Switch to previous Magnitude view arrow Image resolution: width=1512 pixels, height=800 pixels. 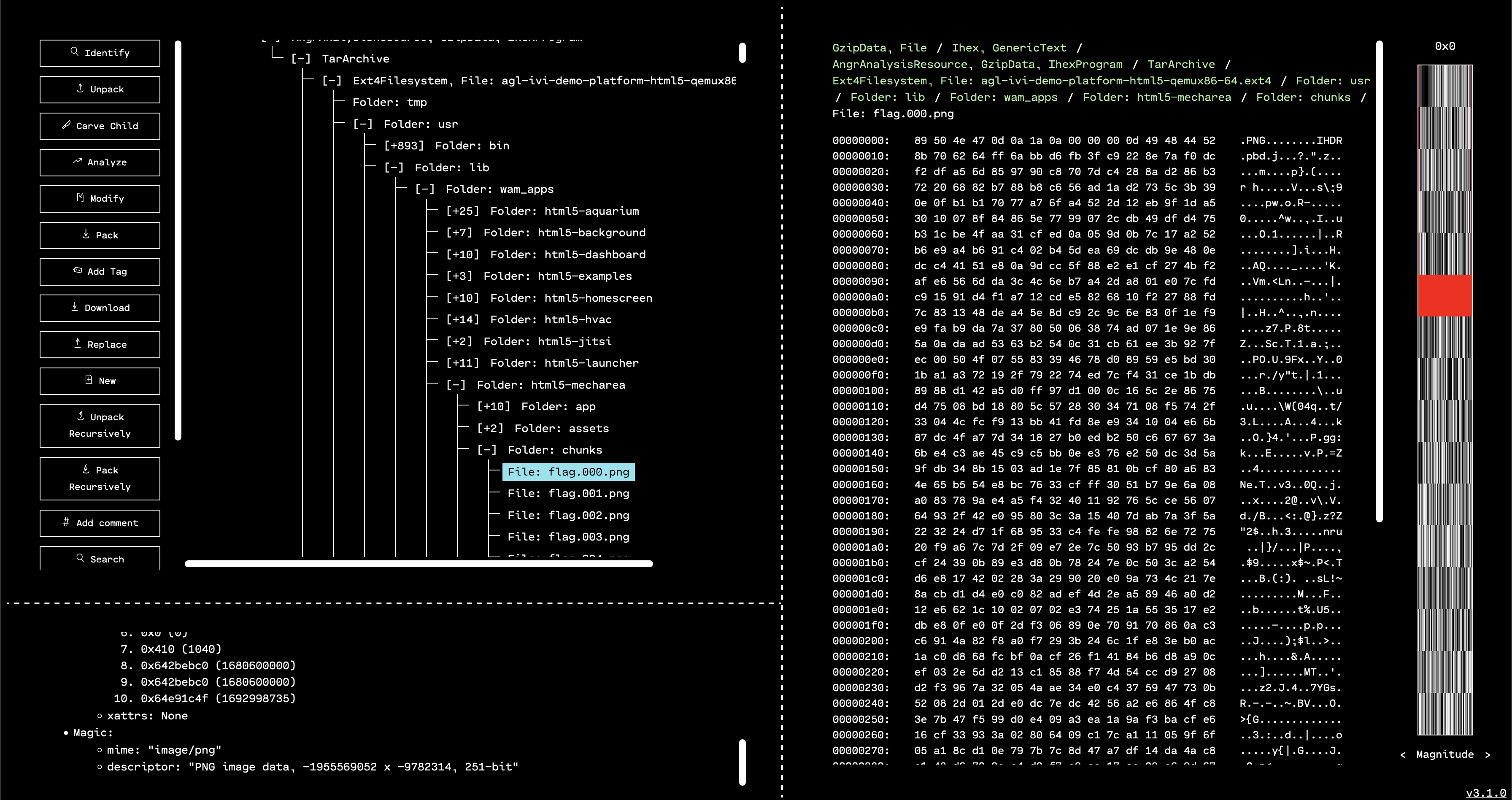[1403, 755]
